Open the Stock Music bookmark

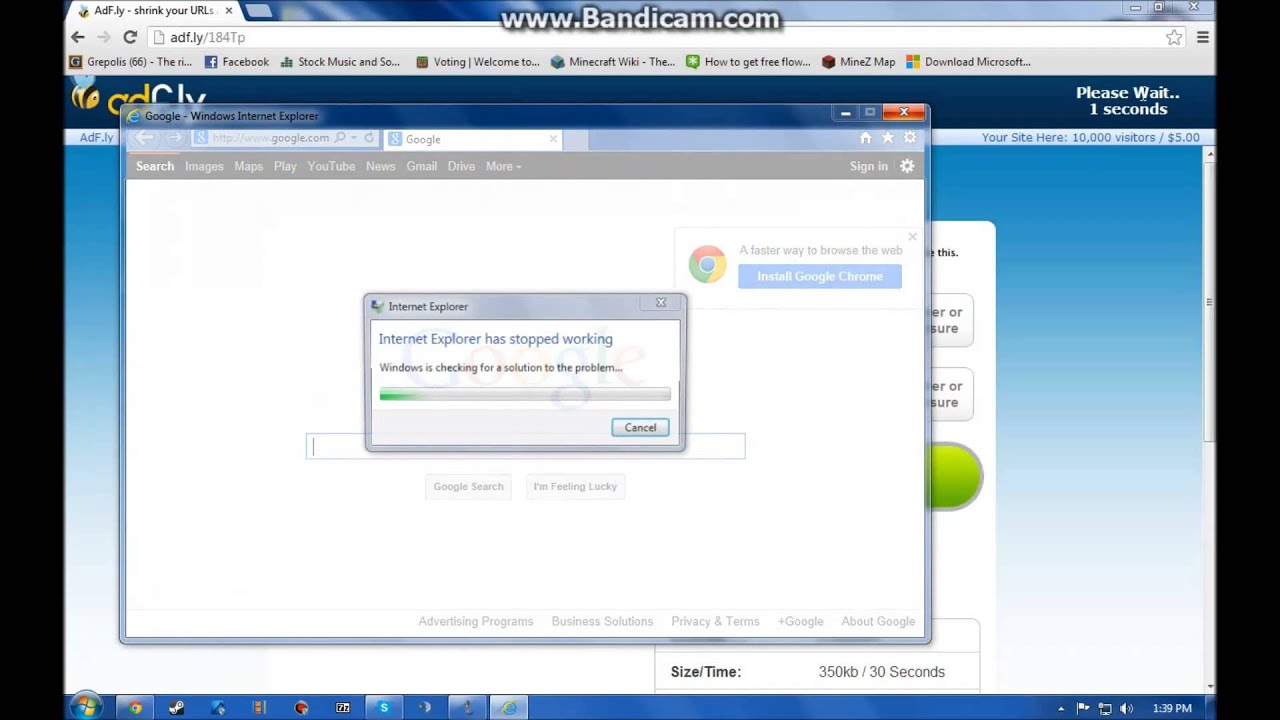[341, 62]
